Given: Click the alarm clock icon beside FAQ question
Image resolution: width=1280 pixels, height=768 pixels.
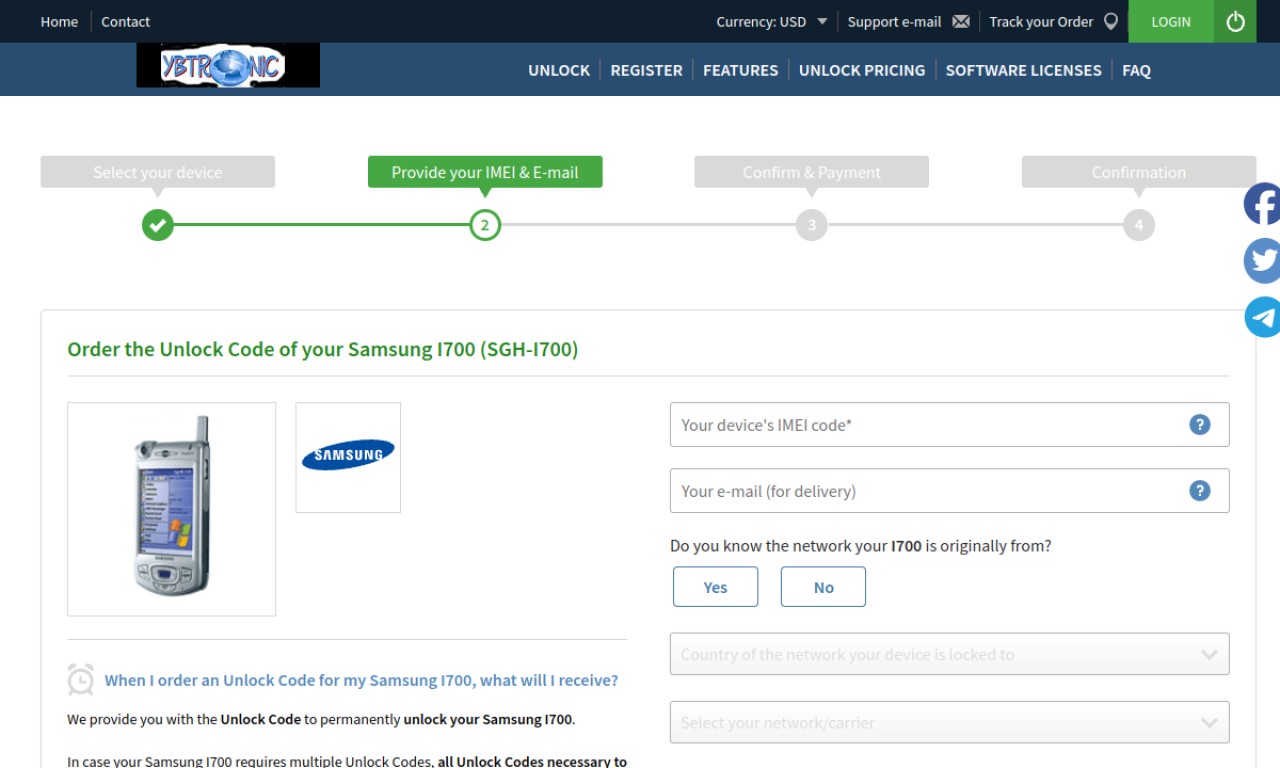Looking at the screenshot, I should click(81, 679).
